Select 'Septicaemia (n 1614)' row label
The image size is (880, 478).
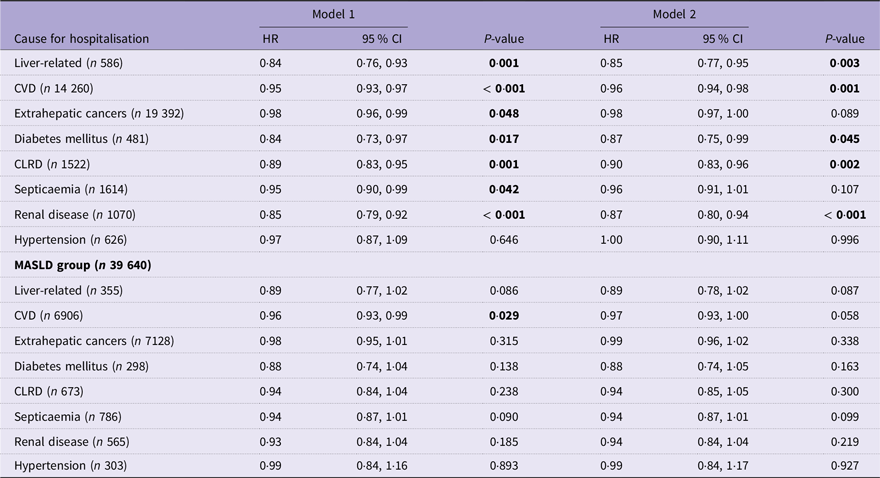point(71,189)
